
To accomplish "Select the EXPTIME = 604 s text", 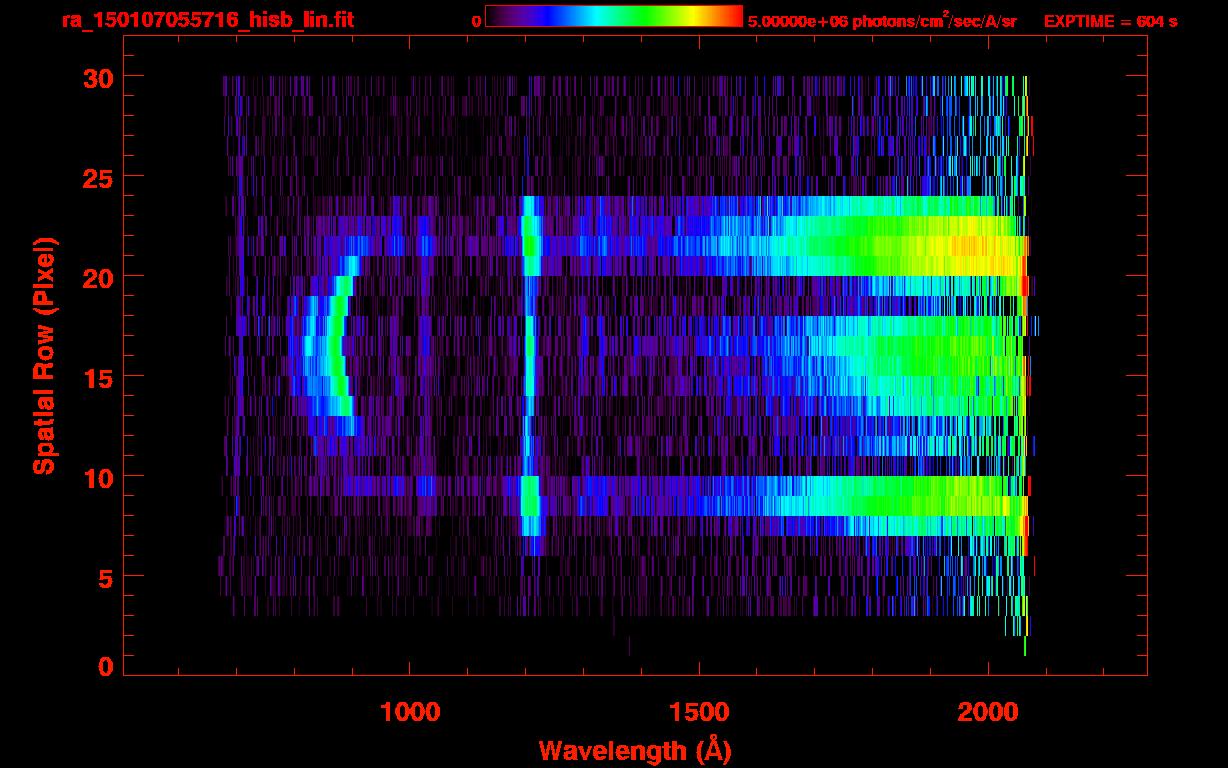I will (x=1110, y=21).
